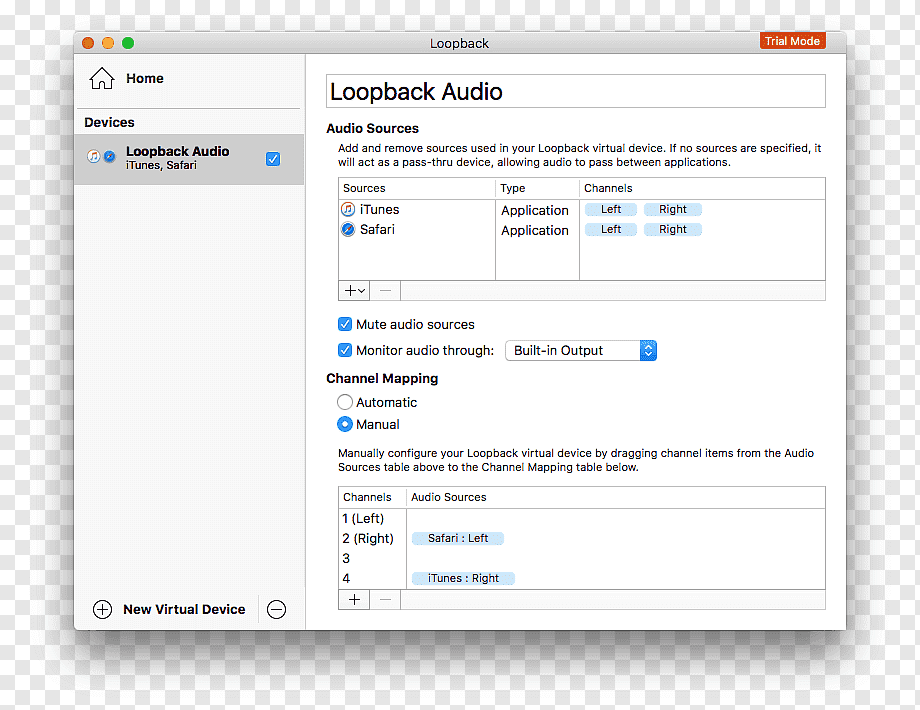Select the iTunes : Right mapping chip

(463, 579)
